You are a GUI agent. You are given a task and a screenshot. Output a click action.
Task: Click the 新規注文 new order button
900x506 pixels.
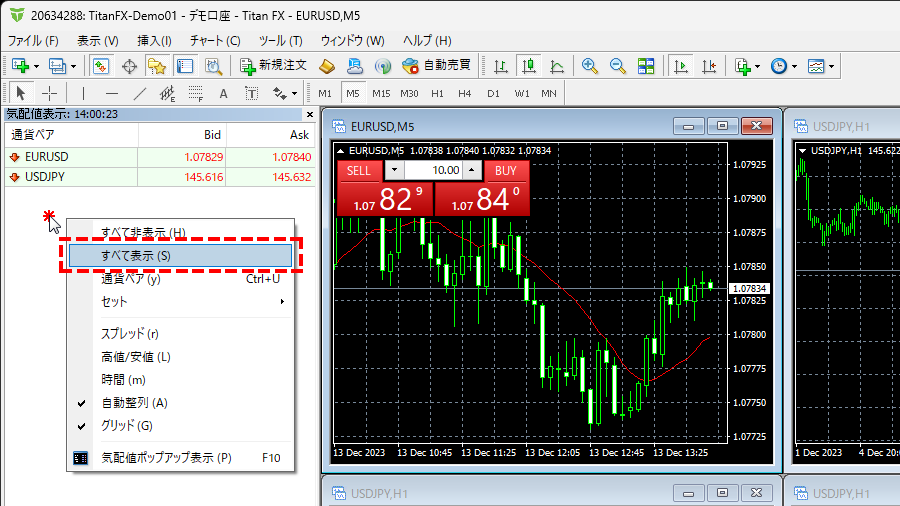point(273,66)
